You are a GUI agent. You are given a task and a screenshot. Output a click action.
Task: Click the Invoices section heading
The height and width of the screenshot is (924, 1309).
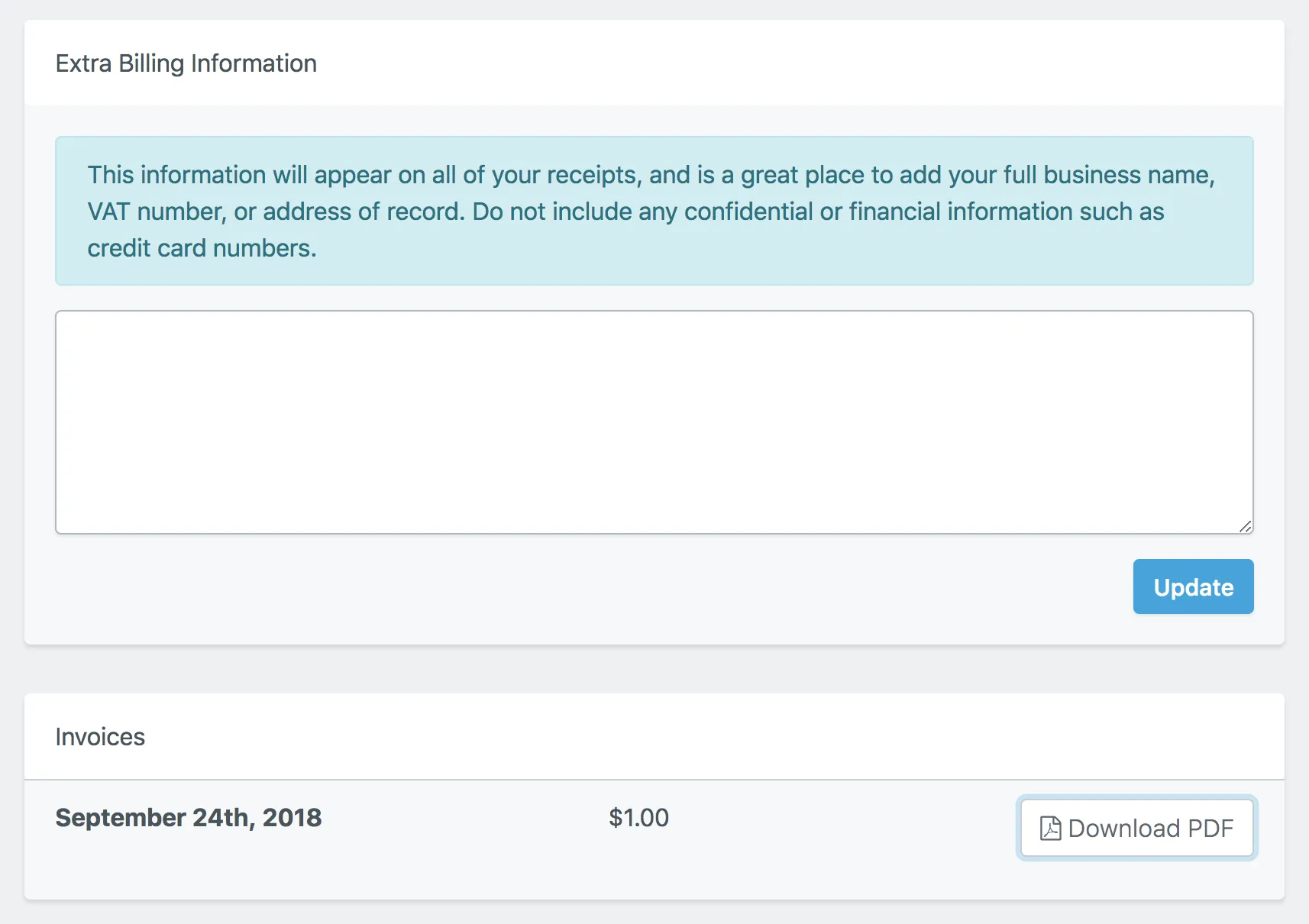[x=100, y=737]
